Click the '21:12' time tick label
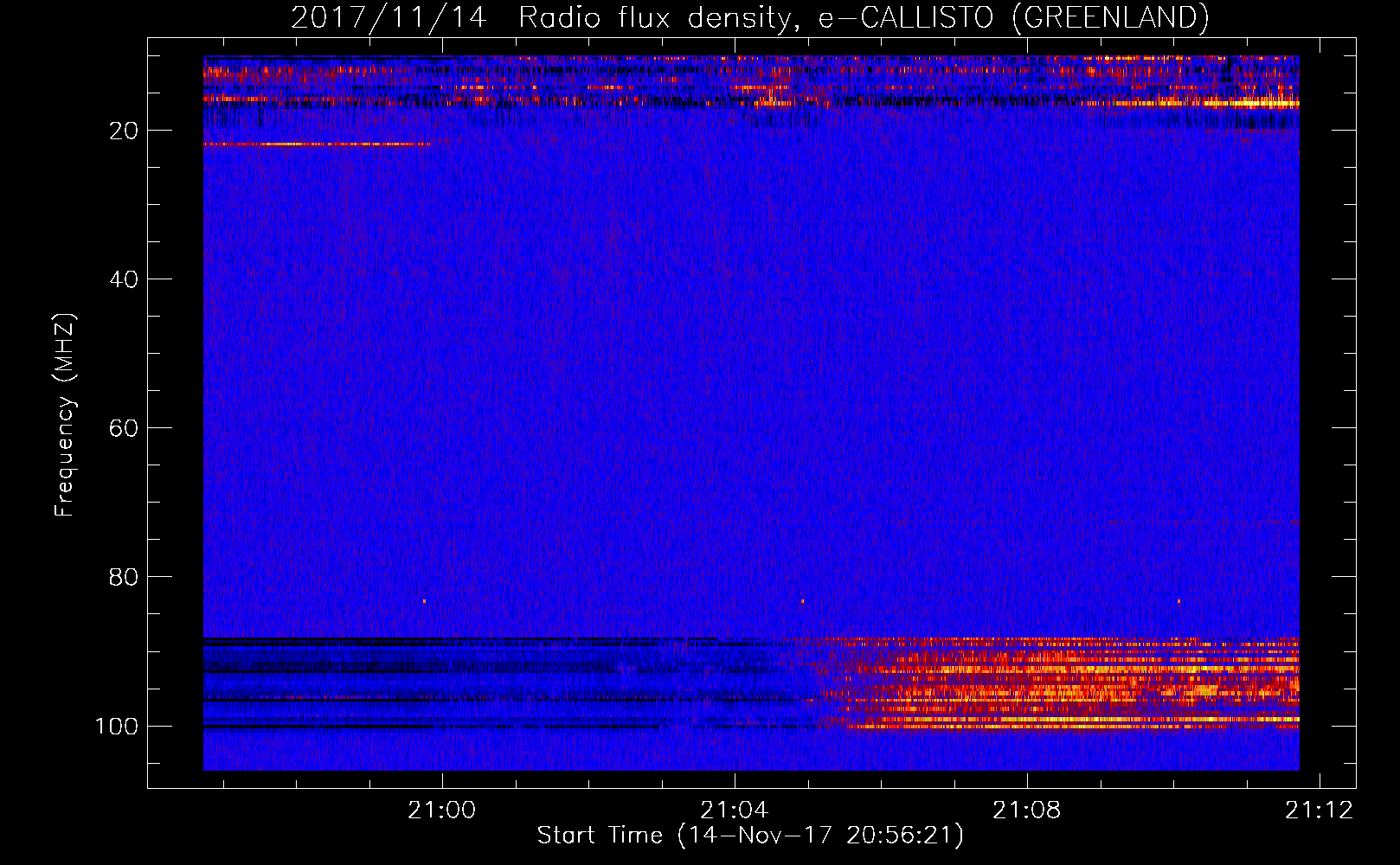The width and height of the screenshot is (1400, 865). [x=1320, y=811]
